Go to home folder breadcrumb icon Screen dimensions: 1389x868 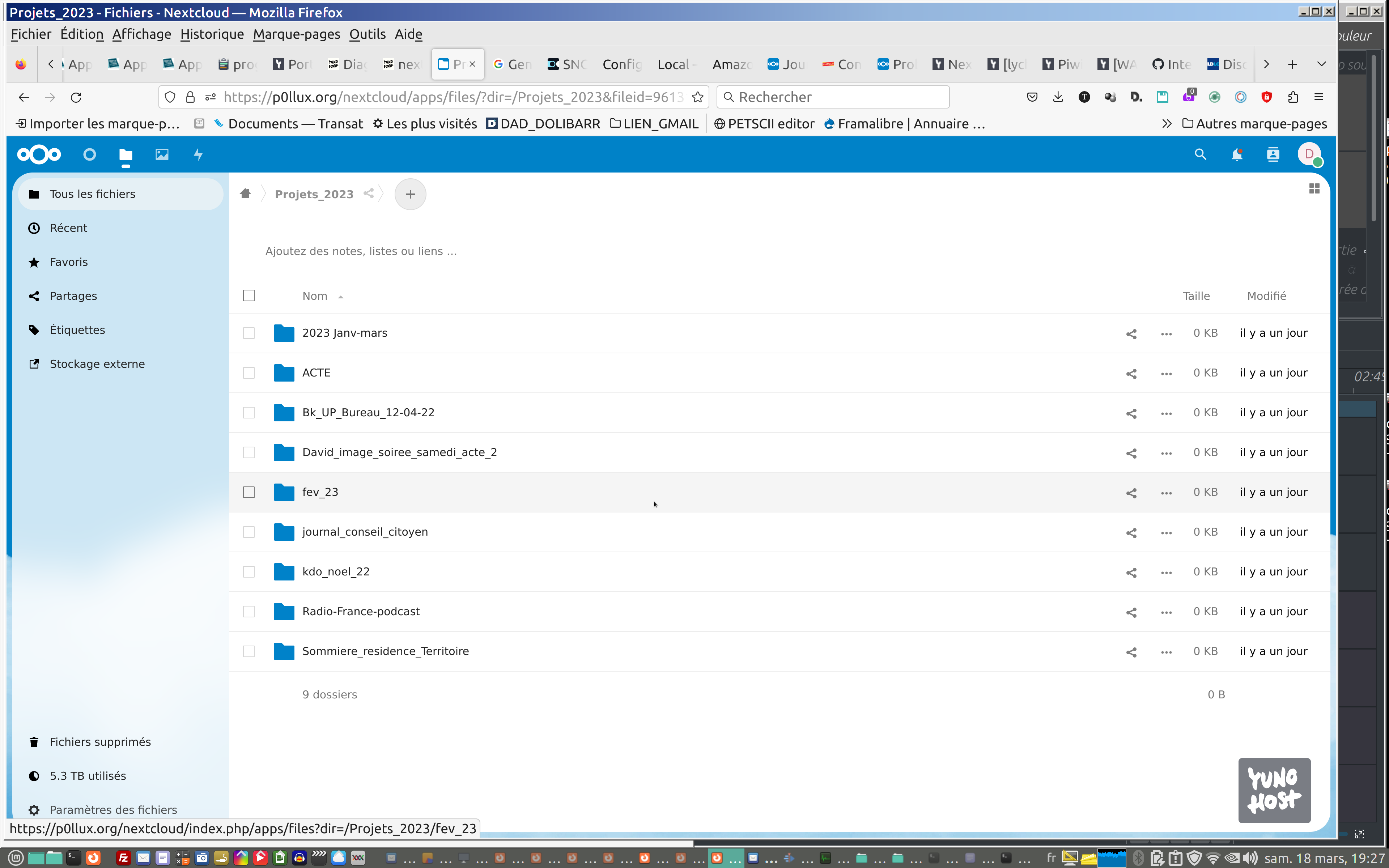coord(245,193)
